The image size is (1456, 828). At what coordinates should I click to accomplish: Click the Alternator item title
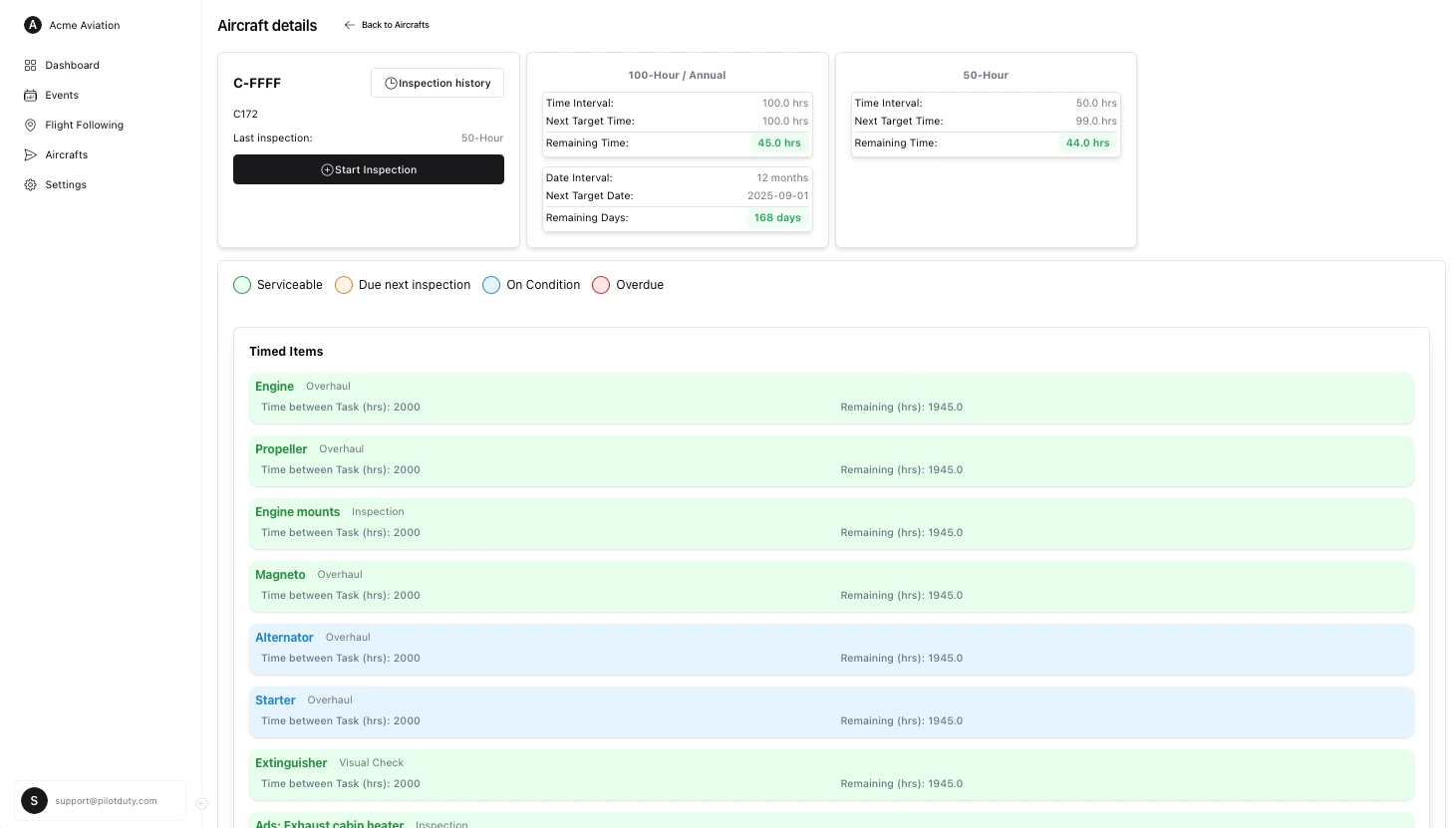pyautogui.click(x=284, y=638)
